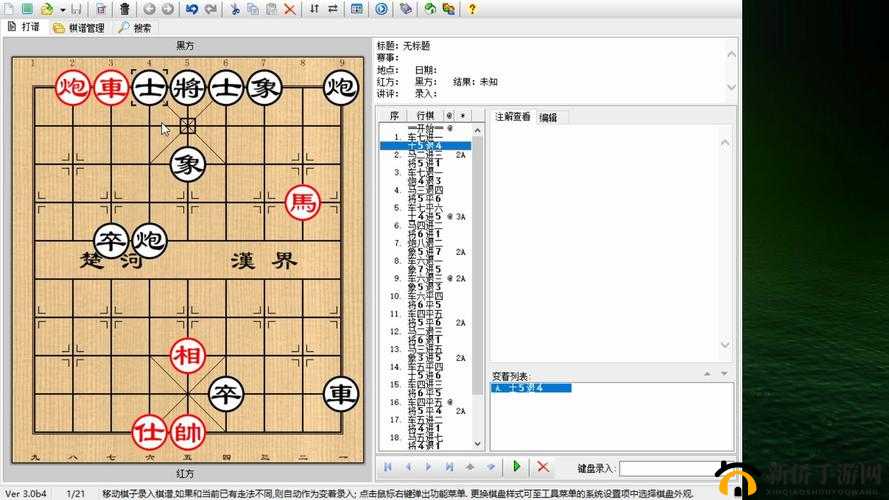
Task: Click the orange overlapping windows toolbar icon
Action: coord(448,9)
